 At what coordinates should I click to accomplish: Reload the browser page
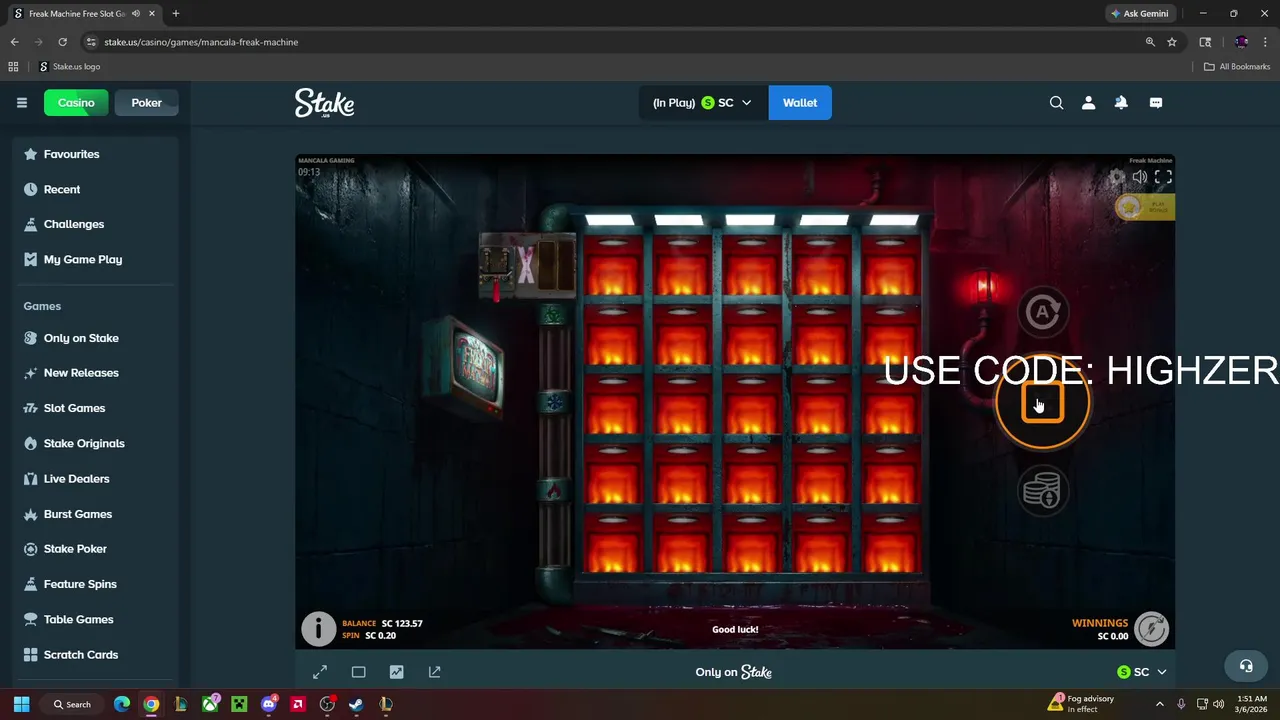pyautogui.click(x=62, y=42)
